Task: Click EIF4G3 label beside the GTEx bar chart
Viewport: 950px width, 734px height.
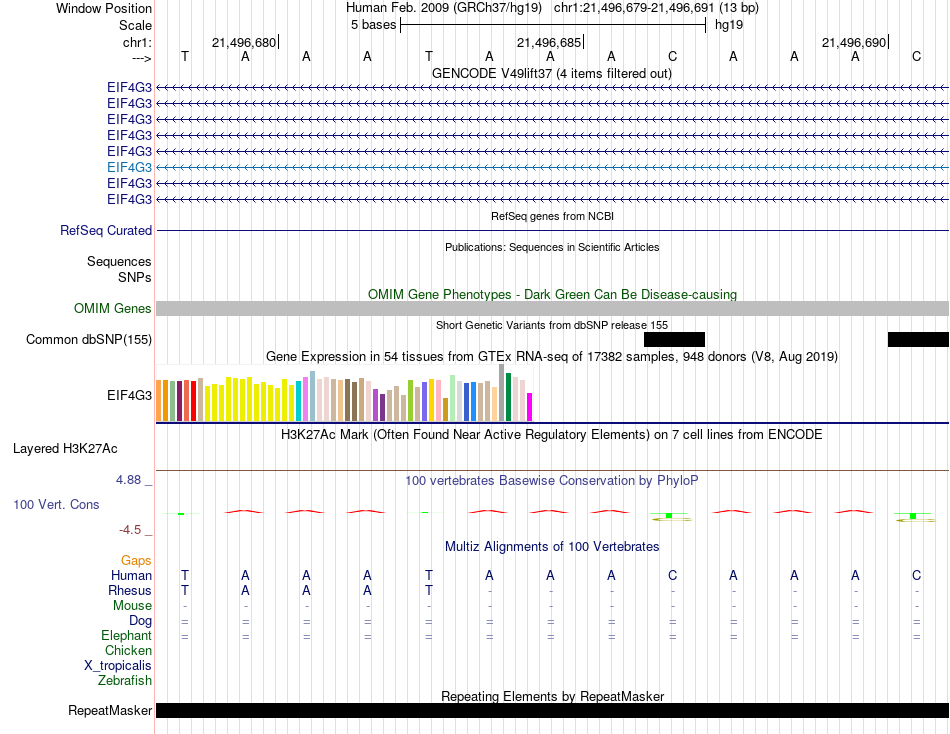Action: tap(129, 395)
